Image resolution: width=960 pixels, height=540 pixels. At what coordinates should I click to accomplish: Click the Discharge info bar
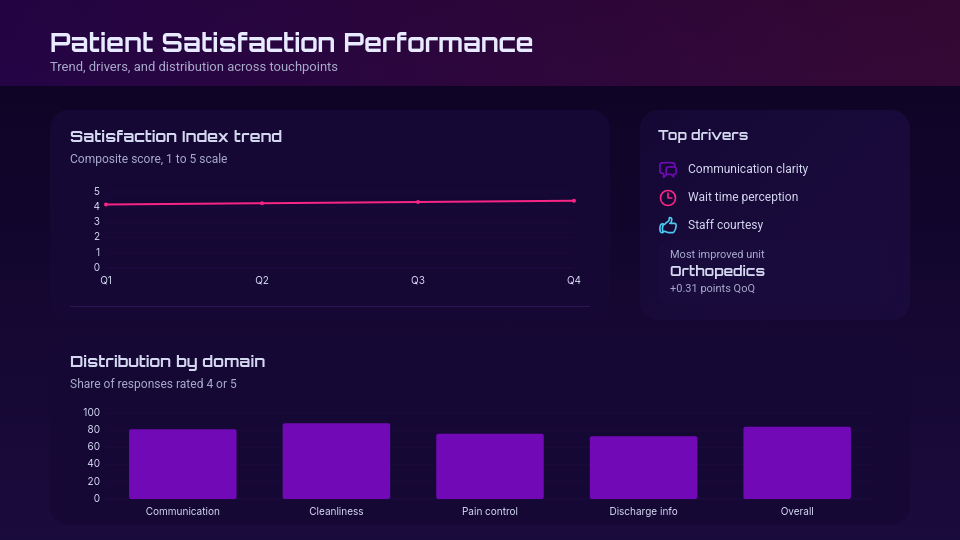click(643, 467)
